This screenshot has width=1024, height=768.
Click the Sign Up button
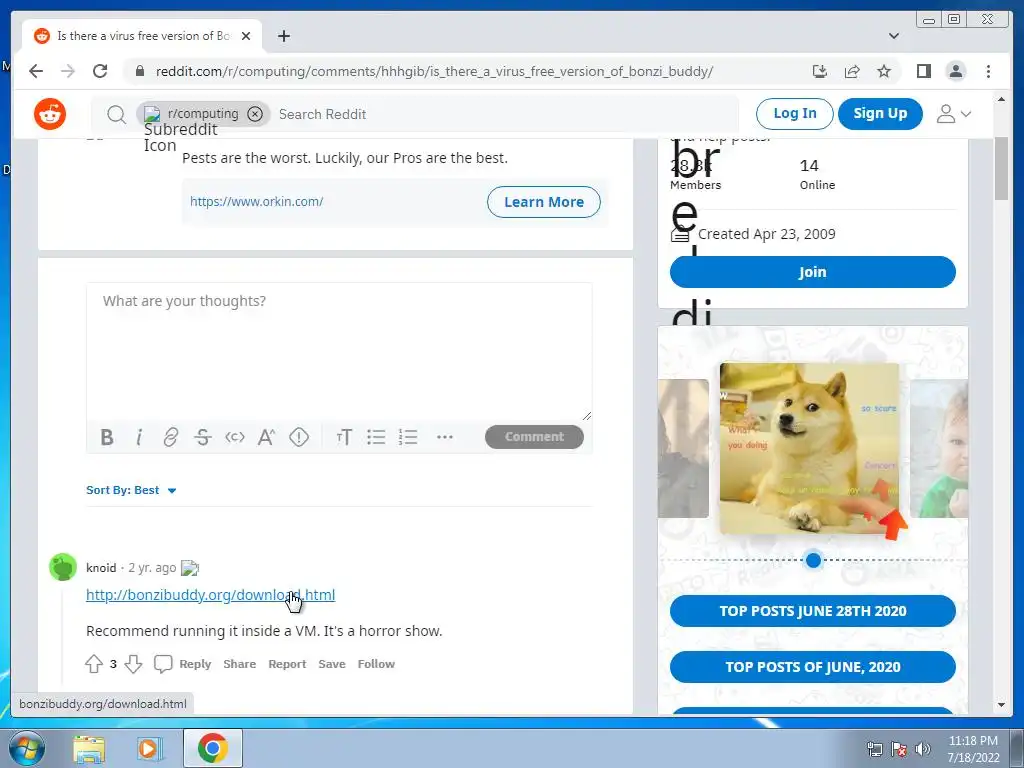880,114
